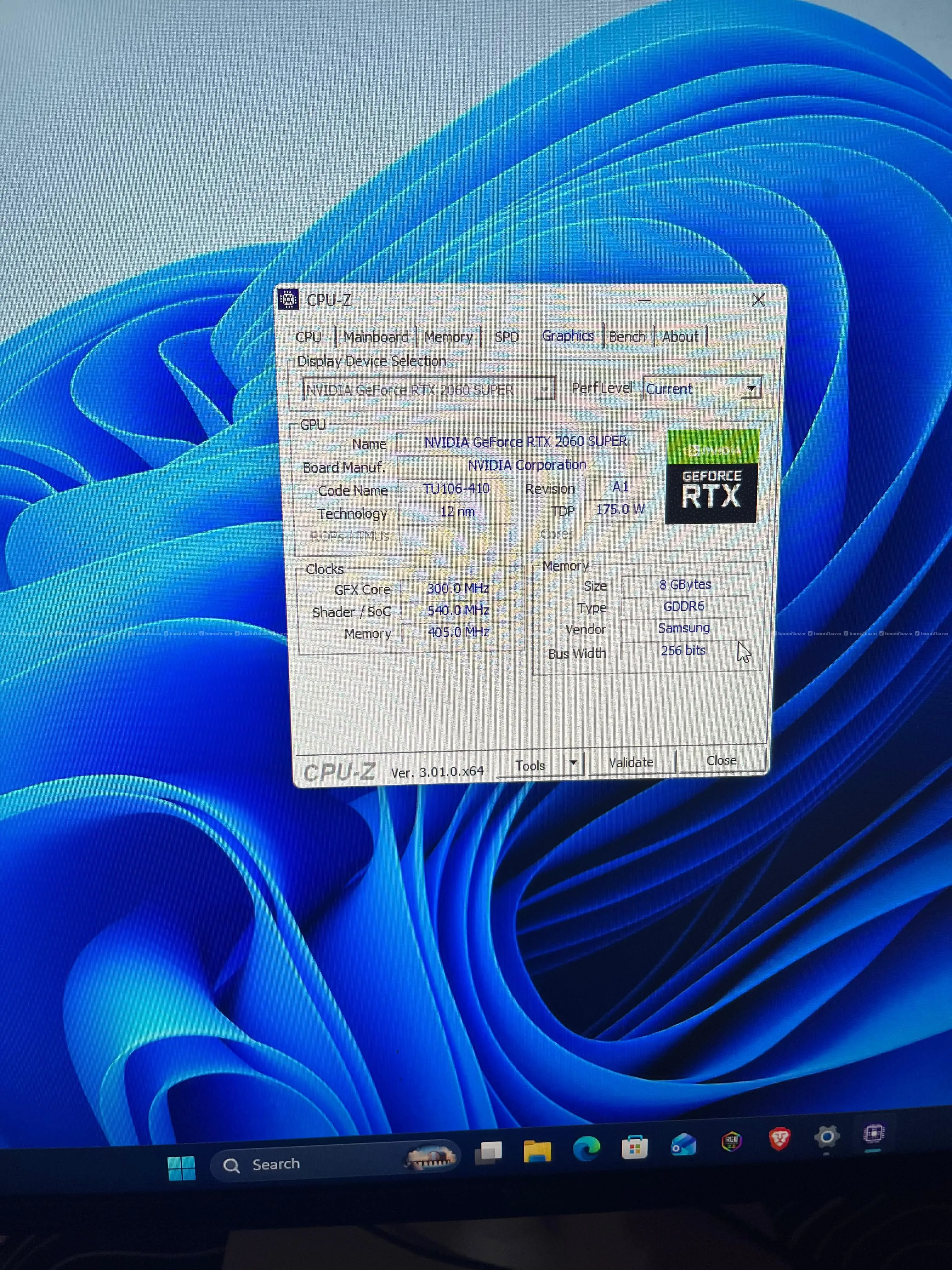Image resolution: width=952 pixels, height=1270 pixels.
Task: Click the 175.0 W TDP value
Action: pyautogui.click(x=620, y=509)
